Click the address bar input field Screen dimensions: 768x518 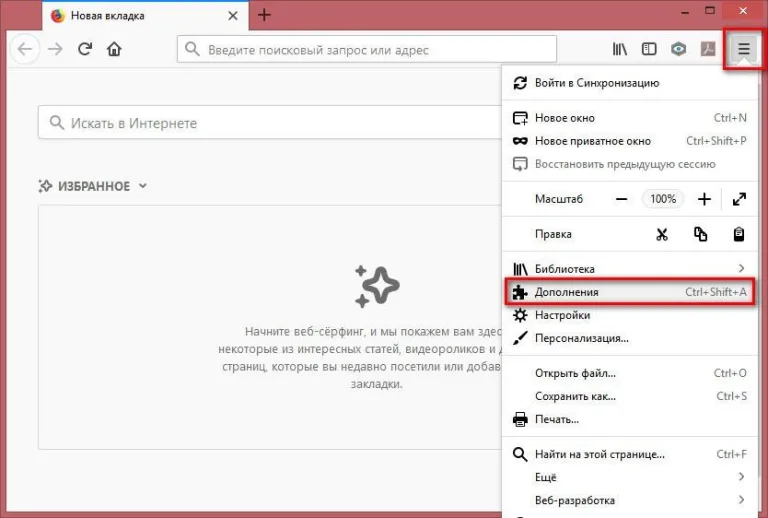pyautogui.click(x=367, y=49)
